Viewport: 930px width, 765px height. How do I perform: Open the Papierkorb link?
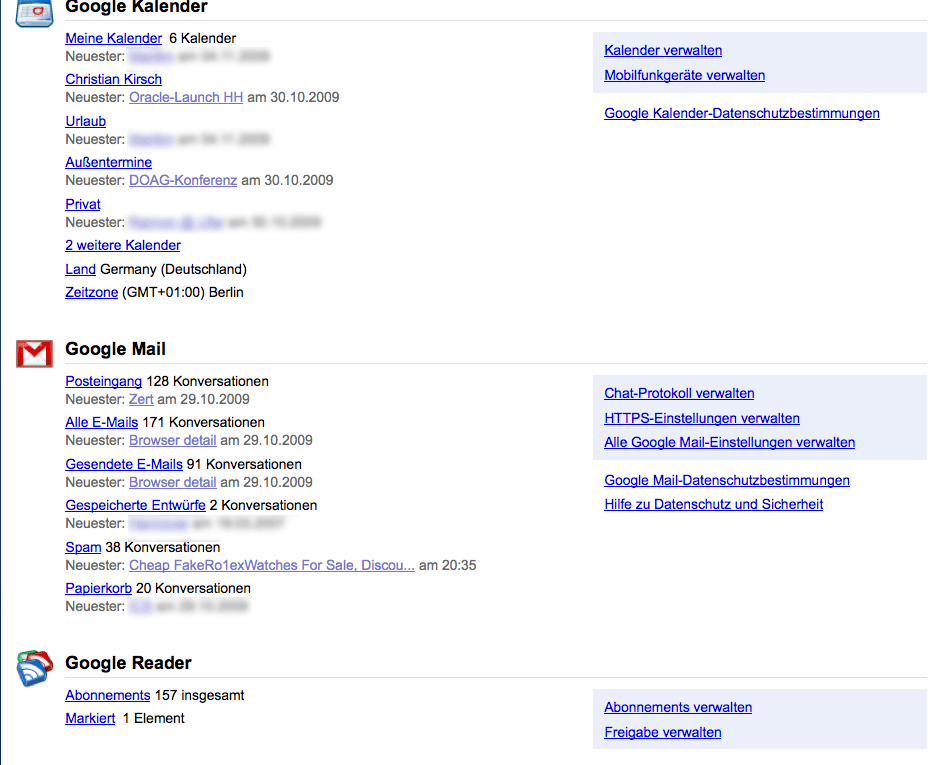tap(98, 588)
